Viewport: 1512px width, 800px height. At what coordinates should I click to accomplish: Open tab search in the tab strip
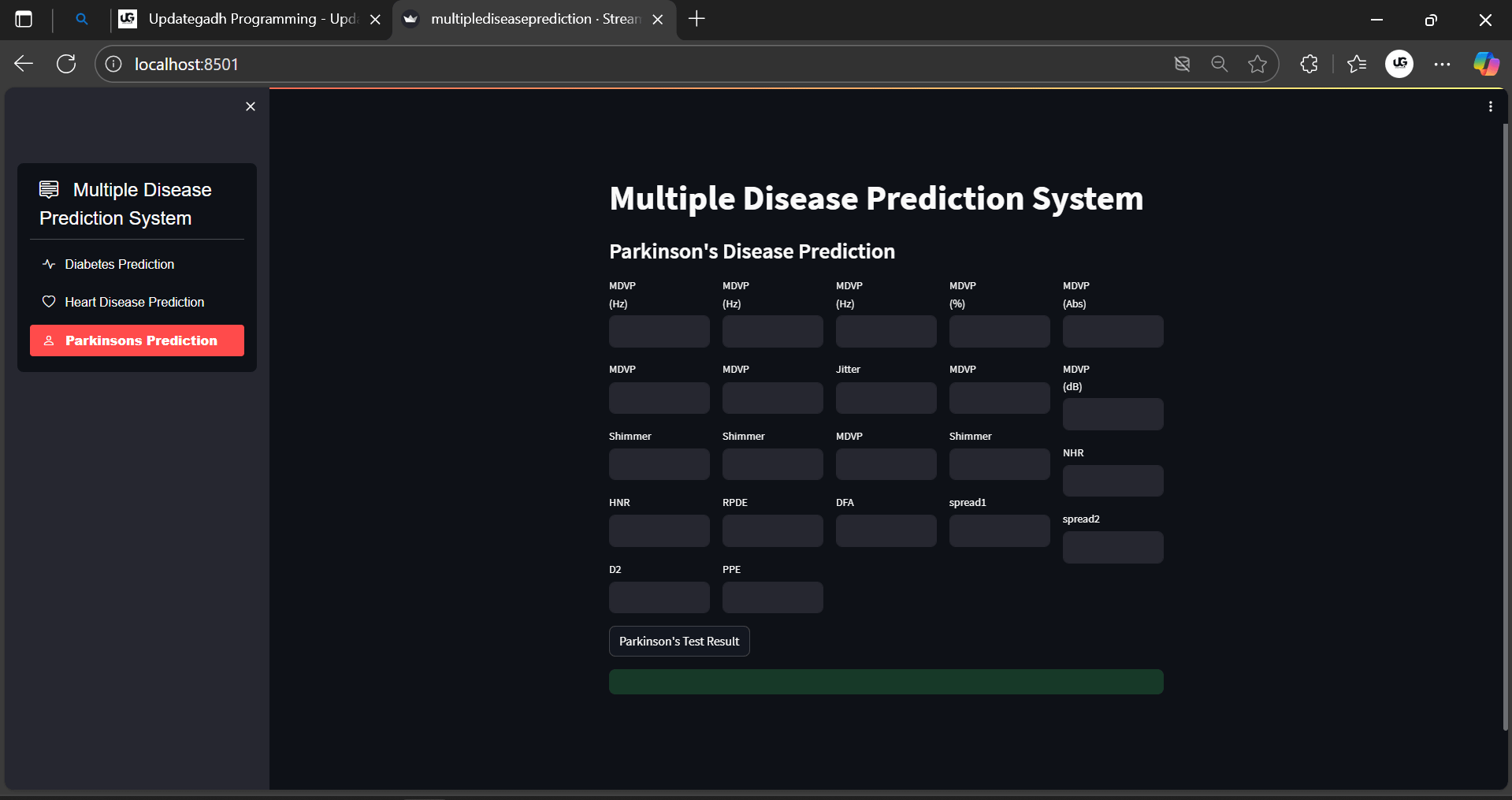pyautogui.click(x=82, y=19)
